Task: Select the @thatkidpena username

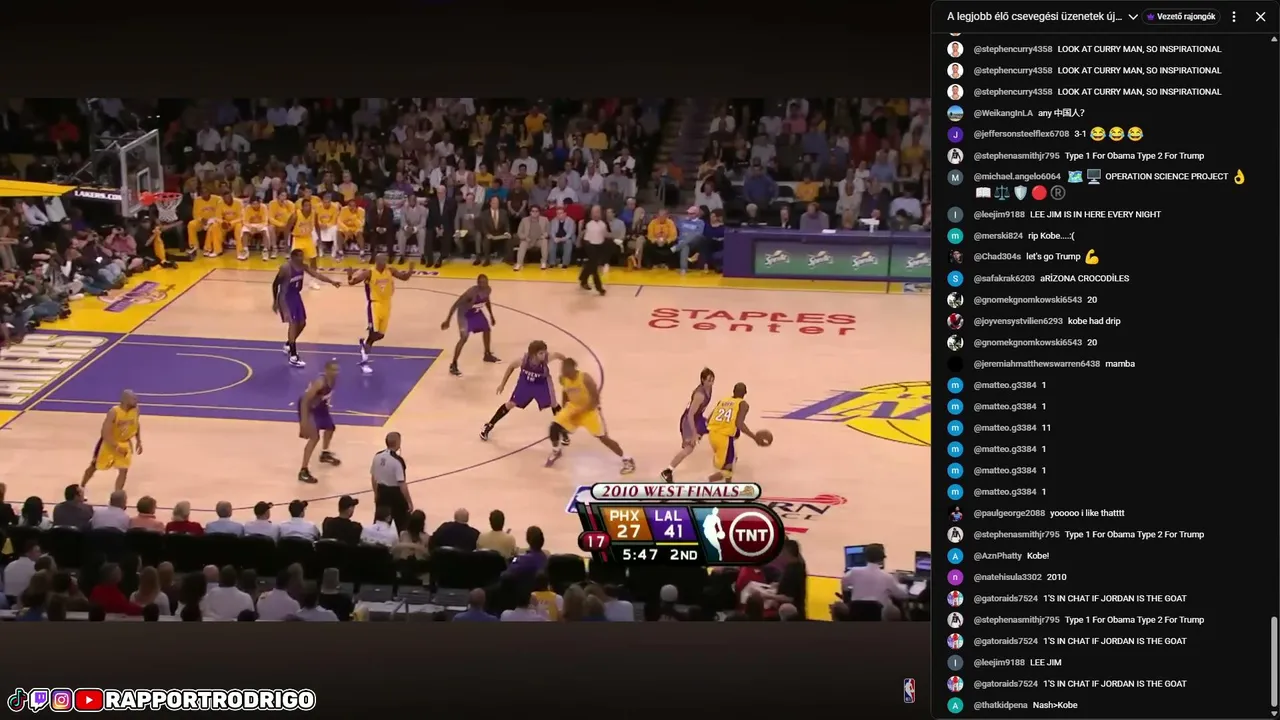Action: point(1000,705)
